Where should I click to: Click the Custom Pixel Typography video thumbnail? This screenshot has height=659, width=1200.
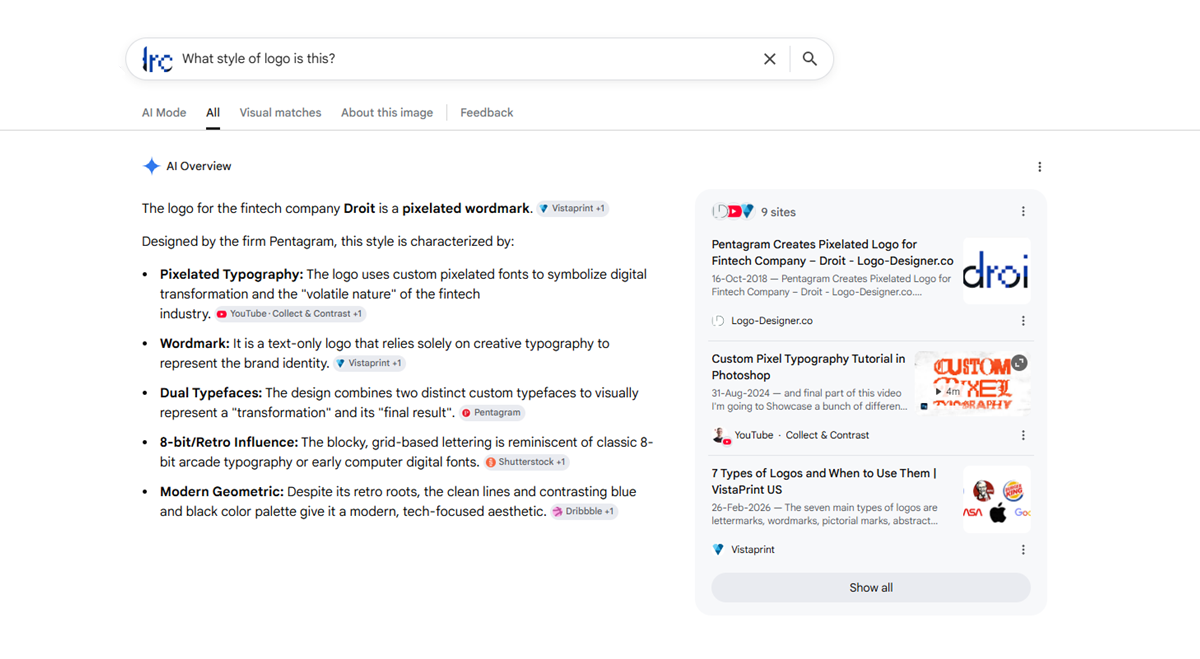(973, 381)
